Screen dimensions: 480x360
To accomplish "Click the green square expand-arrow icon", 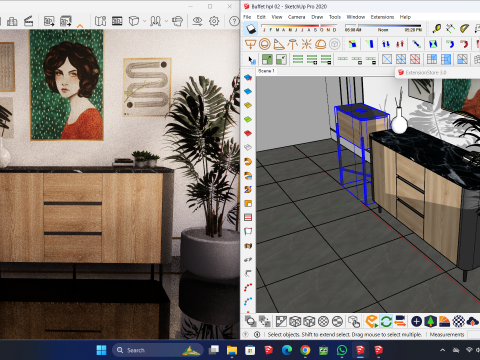I will (267, 60).
